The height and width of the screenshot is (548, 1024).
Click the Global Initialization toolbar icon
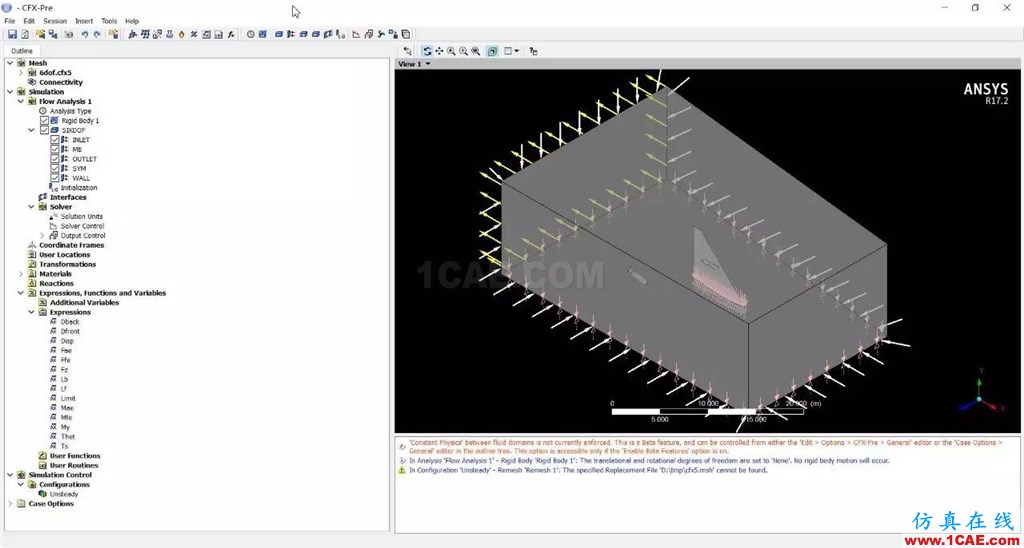click(x=340, y=34)
